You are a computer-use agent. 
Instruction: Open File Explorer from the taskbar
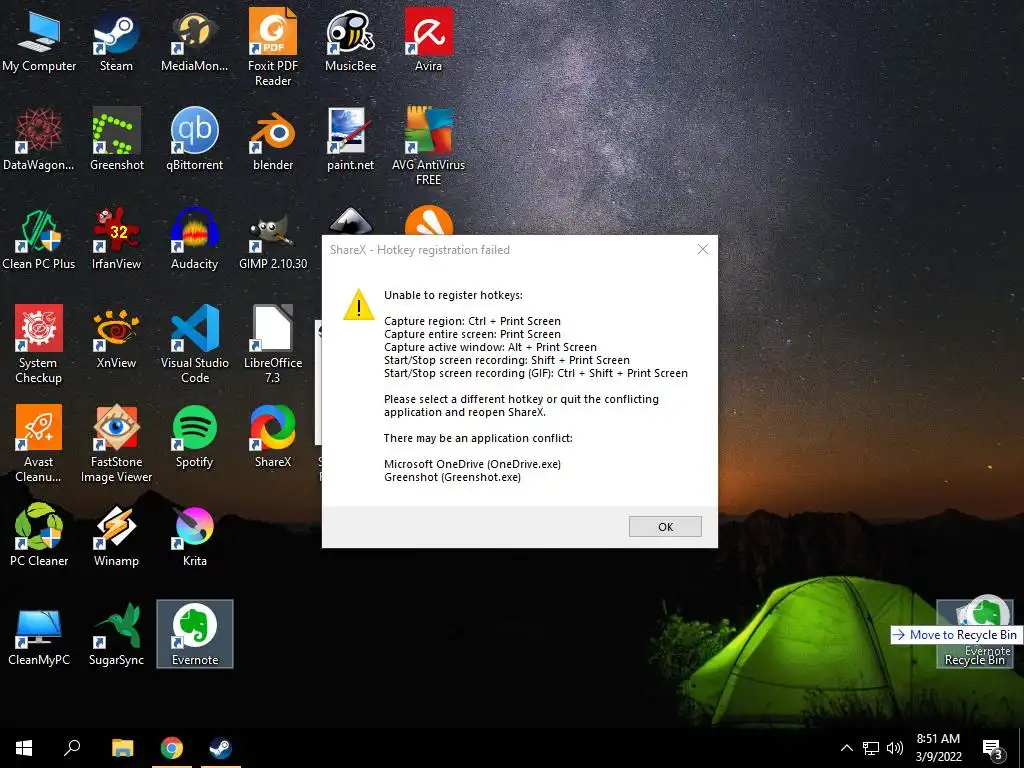click(x=122, y=748)
